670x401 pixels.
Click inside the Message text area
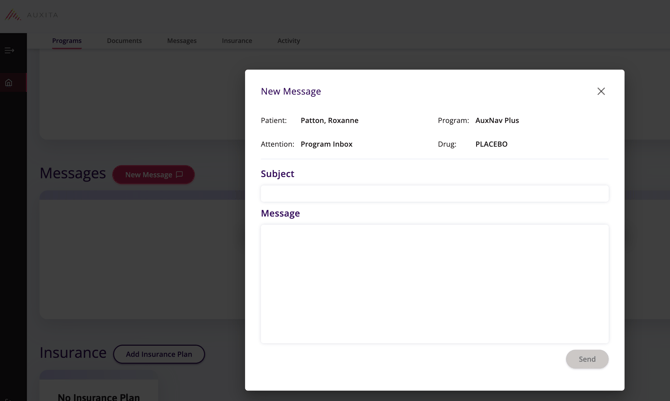click(x=434, y=283)
